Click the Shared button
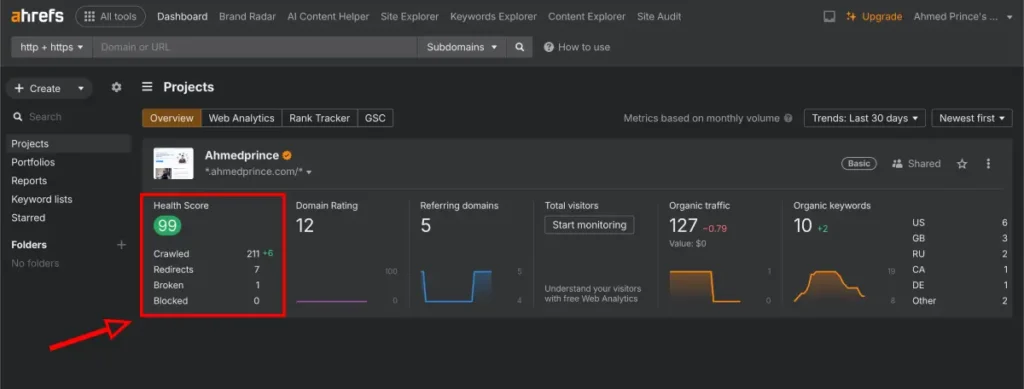Viewport: 1024px width, 389px height. click(x=916, y=164)
